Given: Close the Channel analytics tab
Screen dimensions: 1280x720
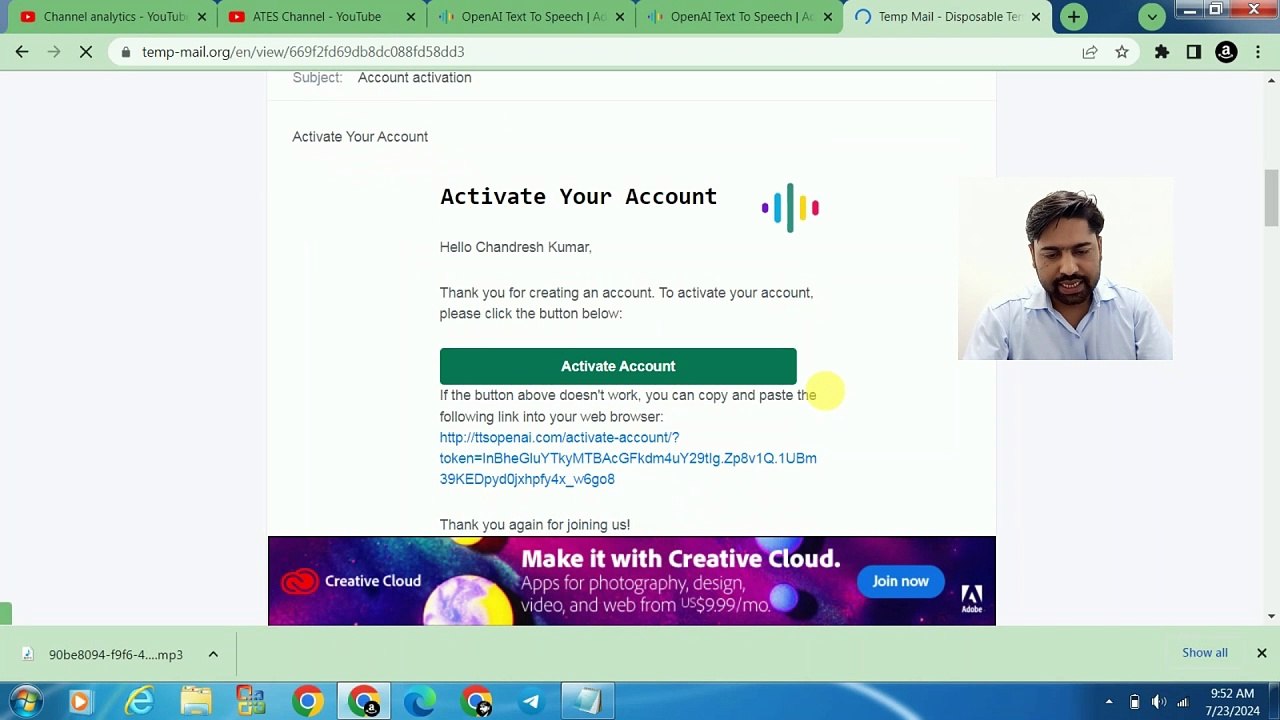Looking at the screenshot, I should 201,16.
